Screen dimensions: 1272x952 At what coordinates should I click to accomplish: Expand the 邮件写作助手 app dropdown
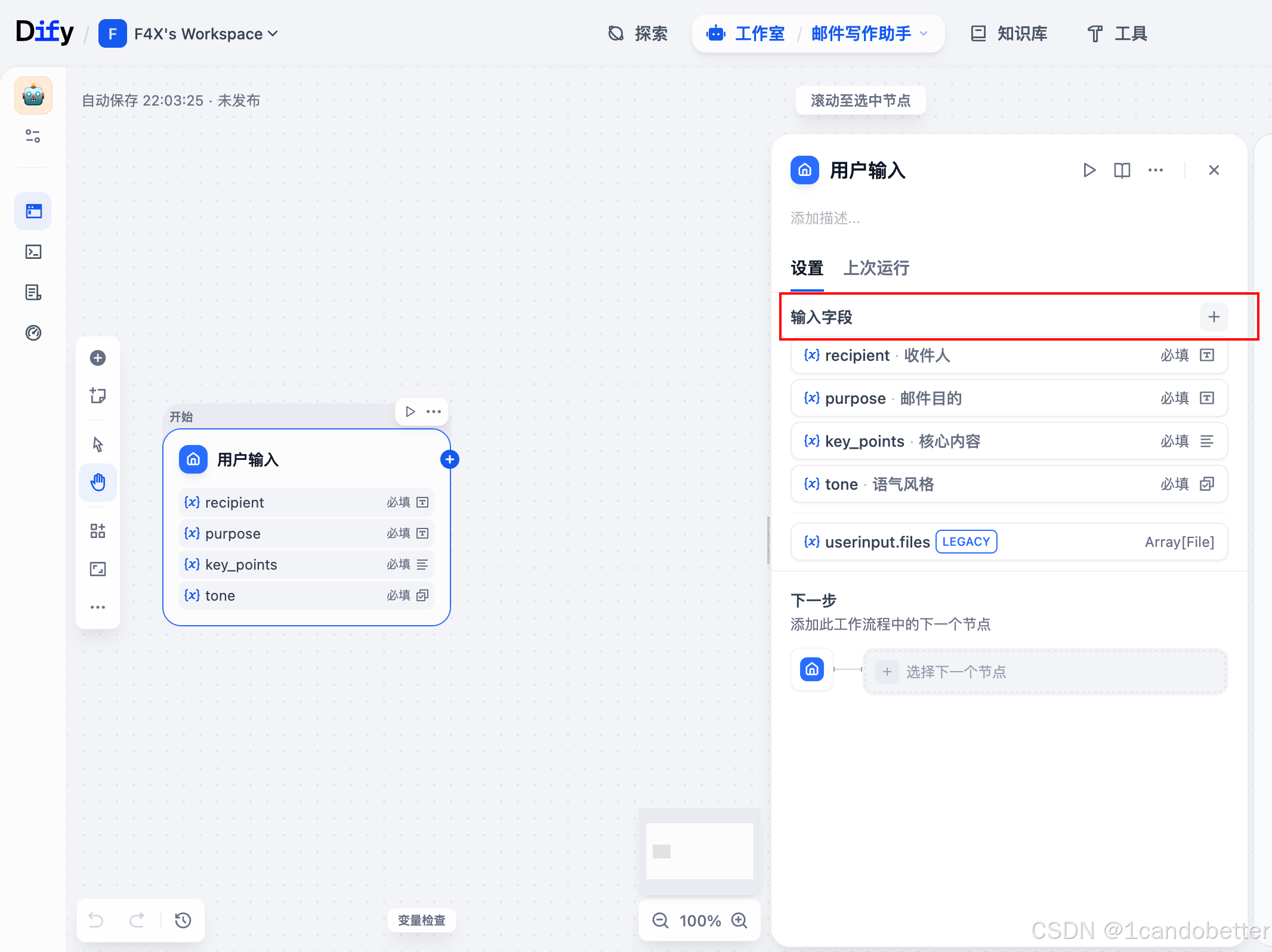(924, 34)
